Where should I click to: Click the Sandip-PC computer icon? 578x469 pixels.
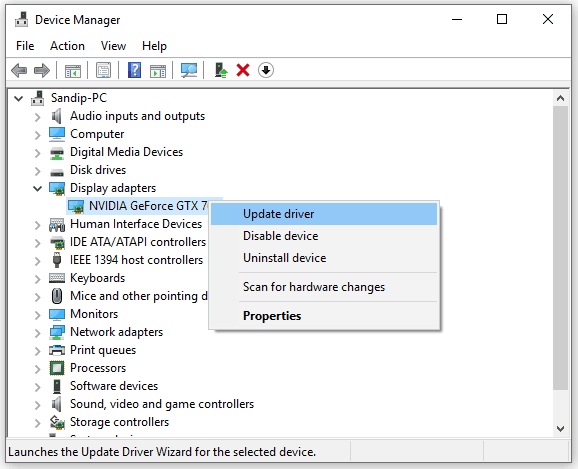click(38, 98)
